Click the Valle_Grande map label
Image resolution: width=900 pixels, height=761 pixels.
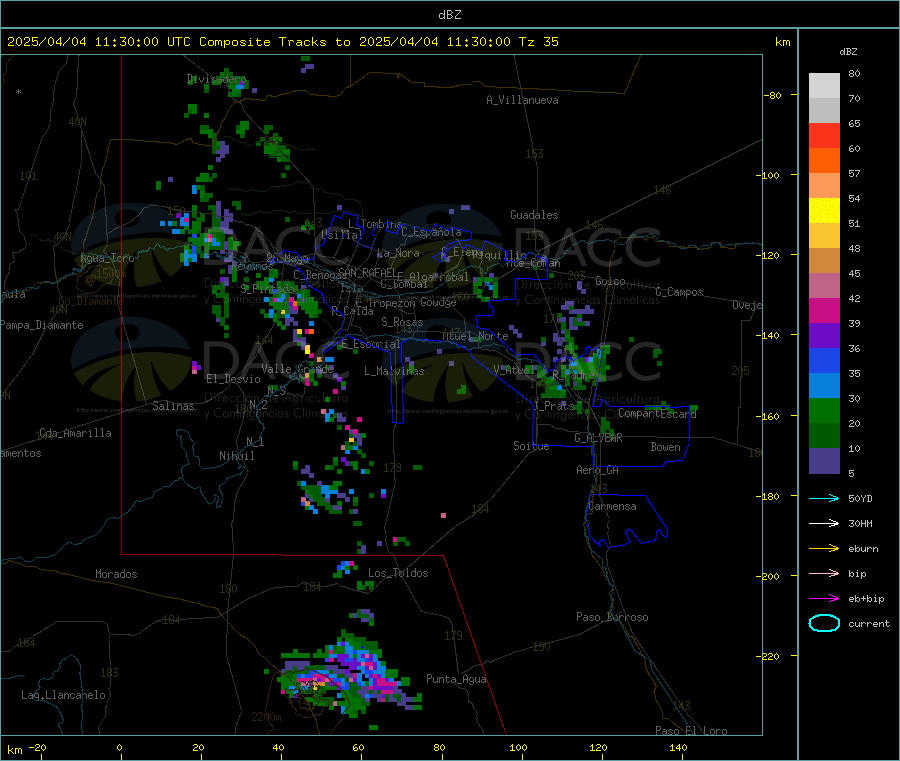point(297,369)
